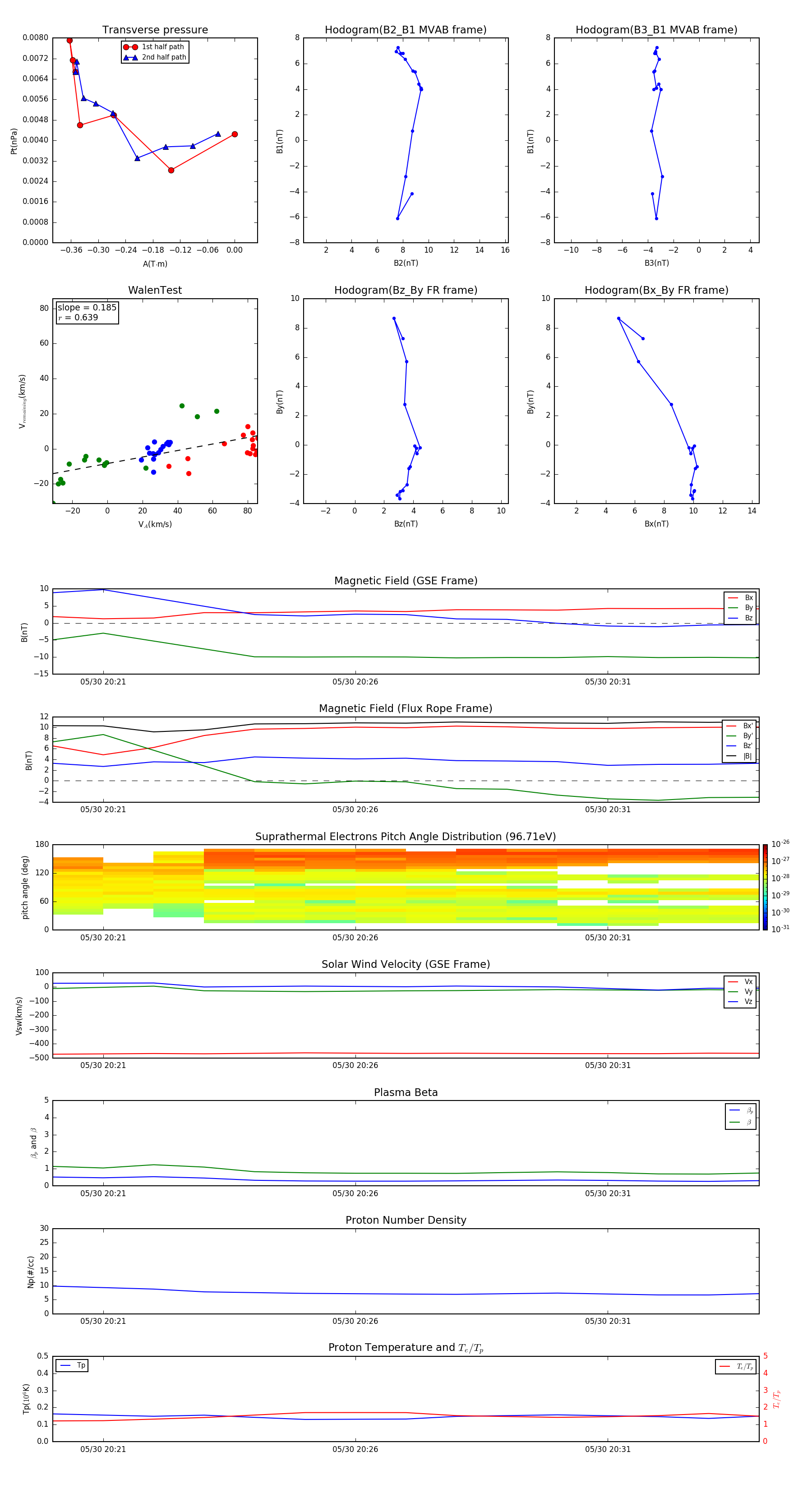Click the 'Bx(nT)' x-axis label

click(656, 524)
